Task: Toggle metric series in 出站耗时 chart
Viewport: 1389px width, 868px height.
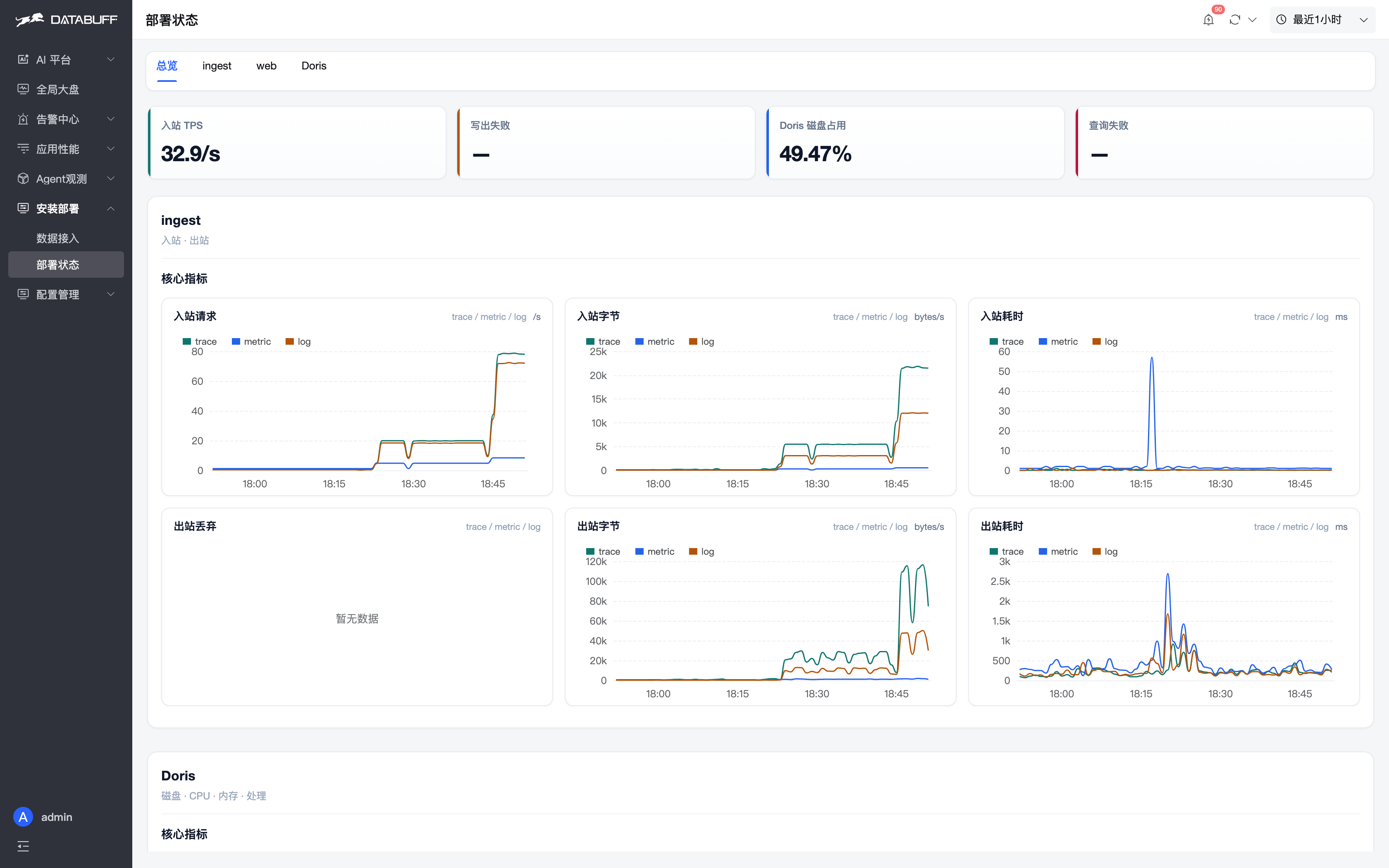Action: [x=1058, y=552]
